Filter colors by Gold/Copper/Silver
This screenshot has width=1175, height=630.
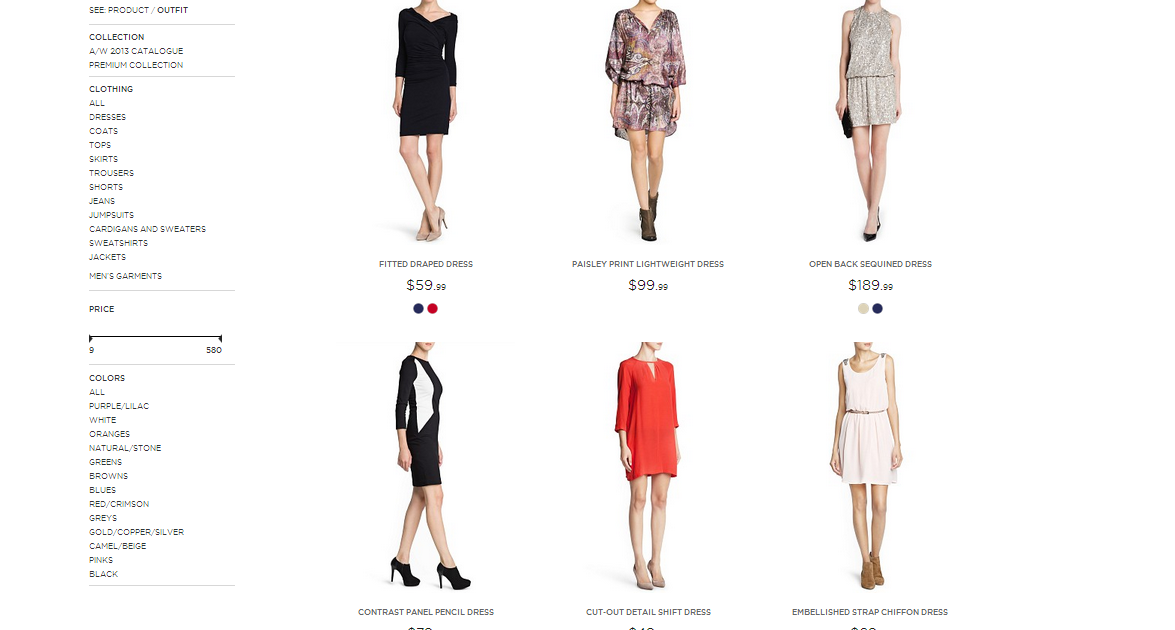point(136,532)
